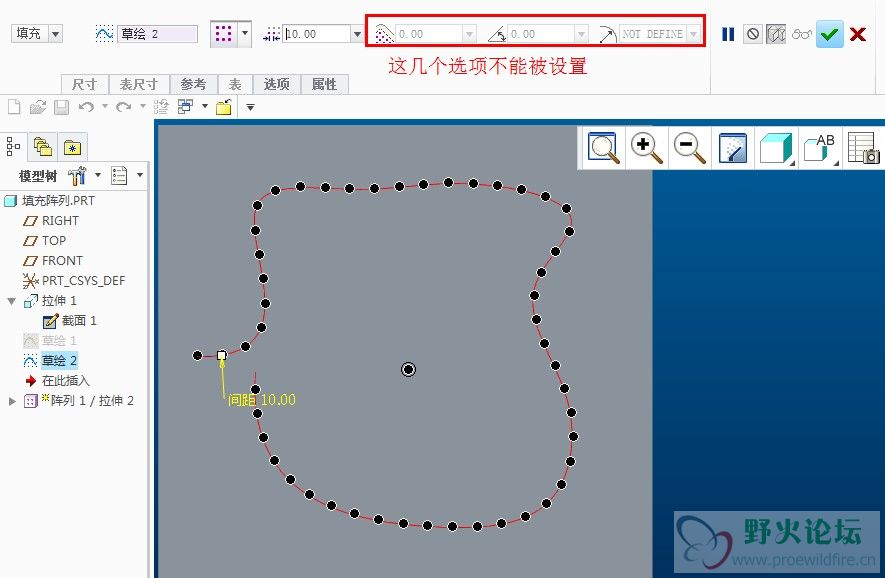Select the RIGHT datum plane

51,221
